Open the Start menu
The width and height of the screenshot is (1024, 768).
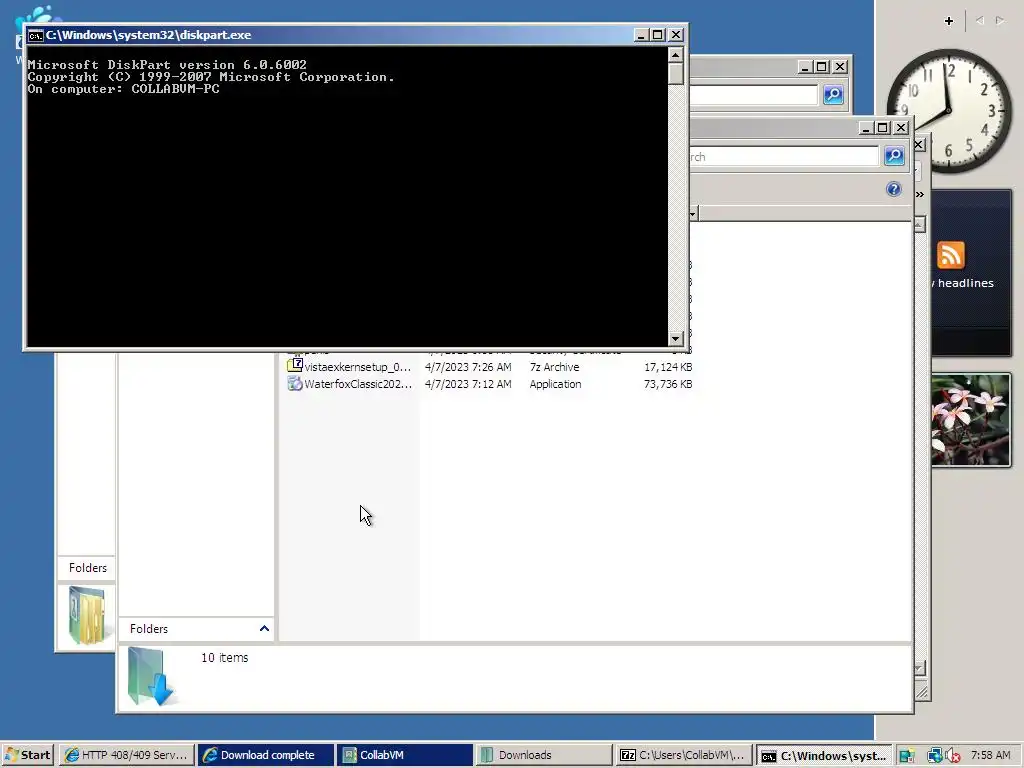(28, 755)
